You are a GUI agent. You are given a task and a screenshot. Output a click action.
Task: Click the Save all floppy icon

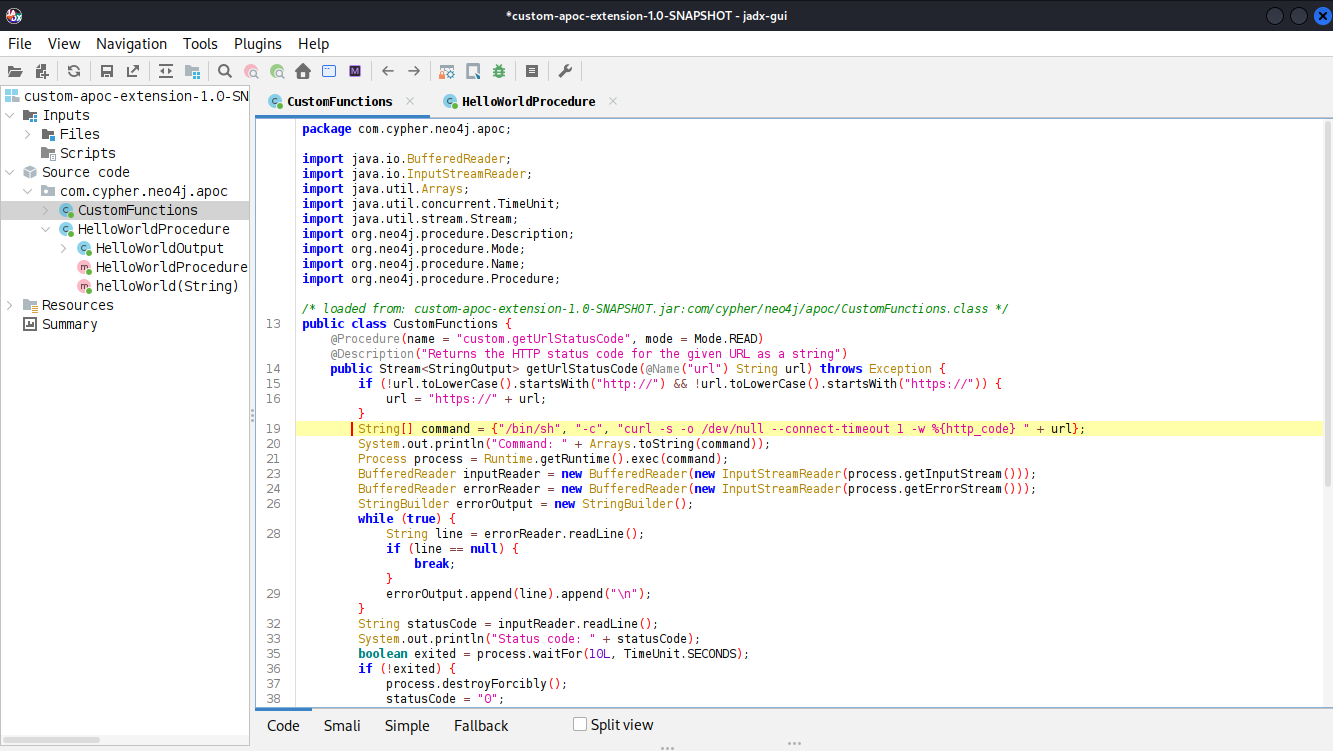(107, 71)
